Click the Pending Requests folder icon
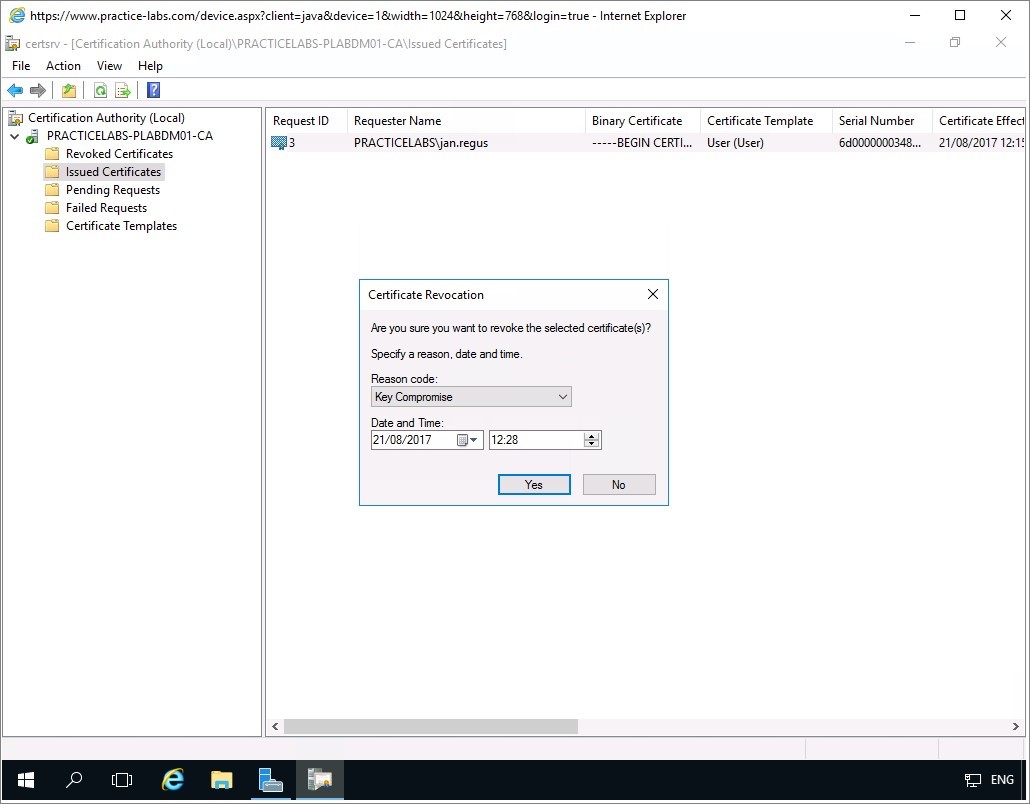Screen dimensions: 1030x804 (x=52, y=190)
